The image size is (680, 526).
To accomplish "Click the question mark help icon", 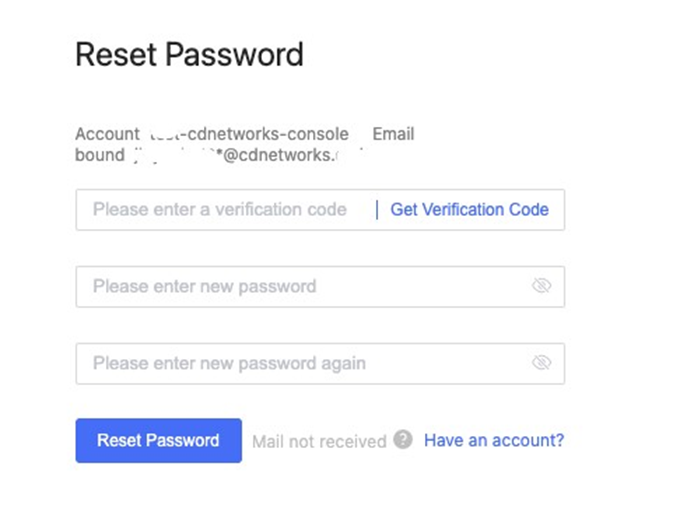I will [402, 440].
